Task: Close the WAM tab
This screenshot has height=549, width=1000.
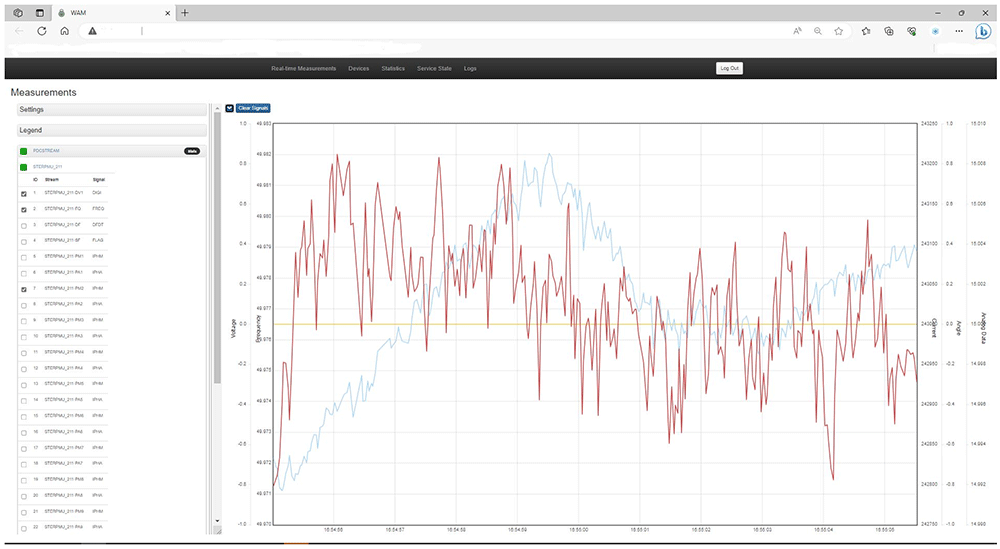Action: click(168, 13)
